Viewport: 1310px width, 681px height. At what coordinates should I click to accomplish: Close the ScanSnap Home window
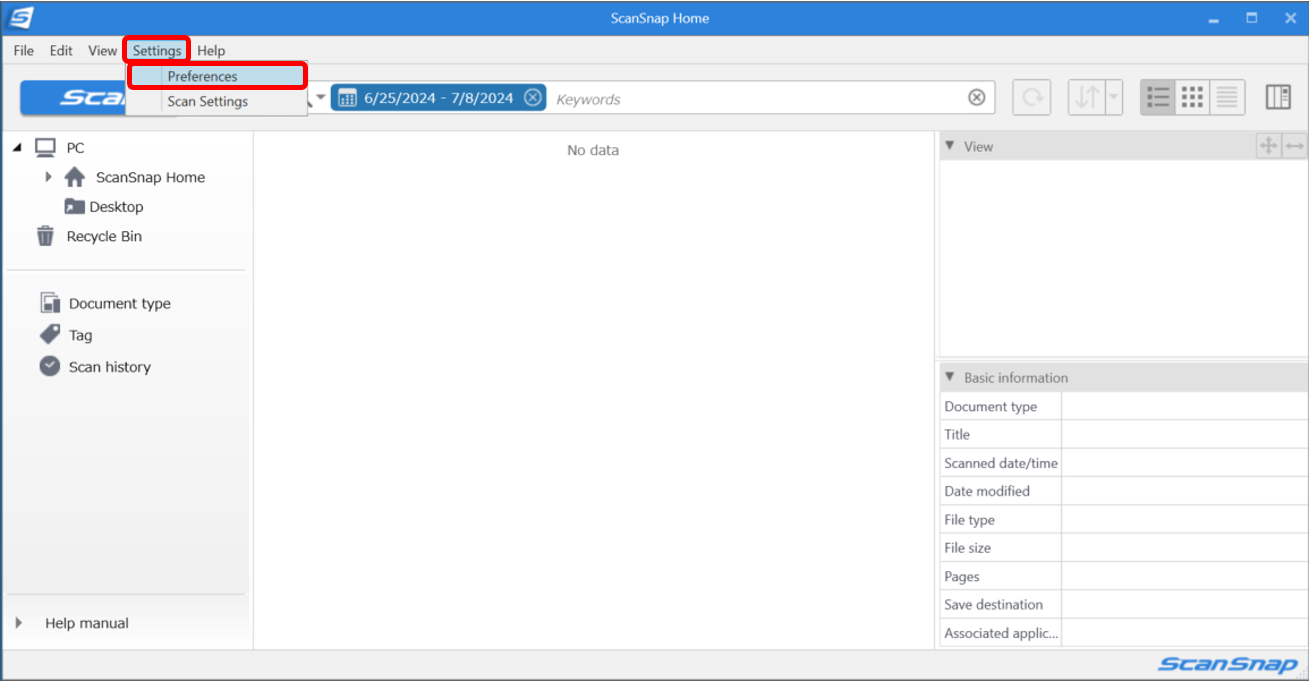coord(1290,18)
